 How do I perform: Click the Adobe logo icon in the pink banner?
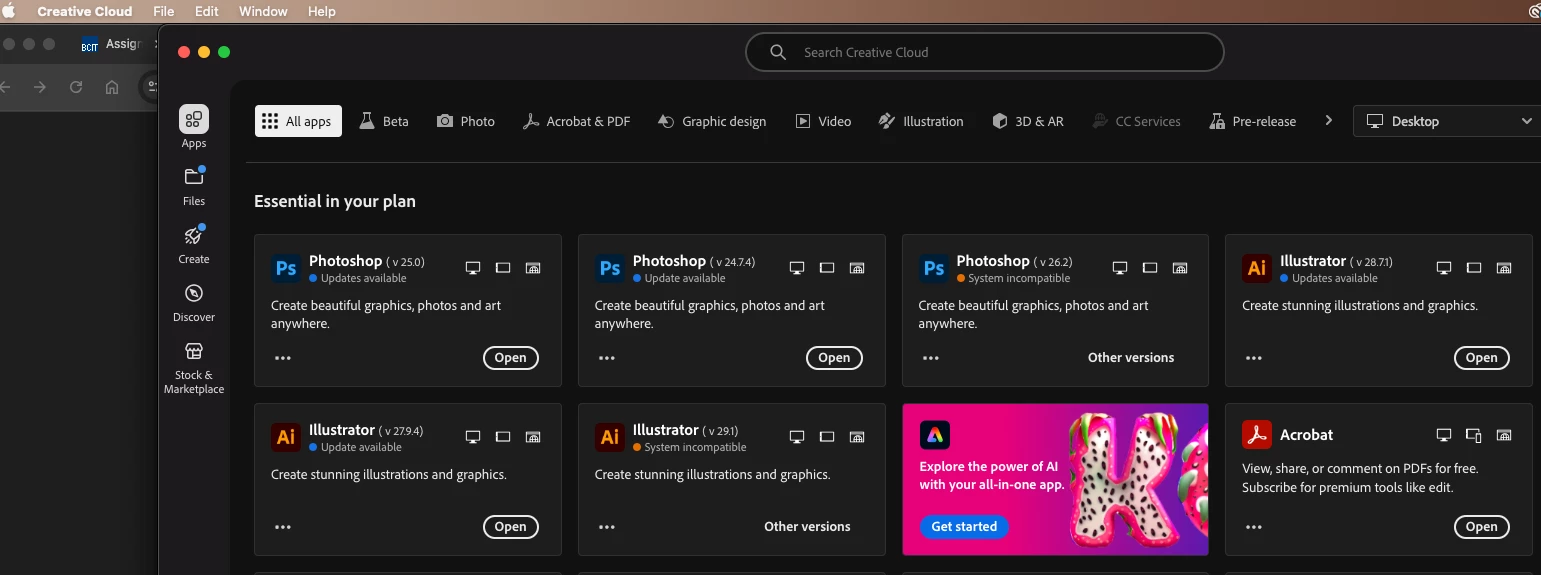click(x=934, y=435)
